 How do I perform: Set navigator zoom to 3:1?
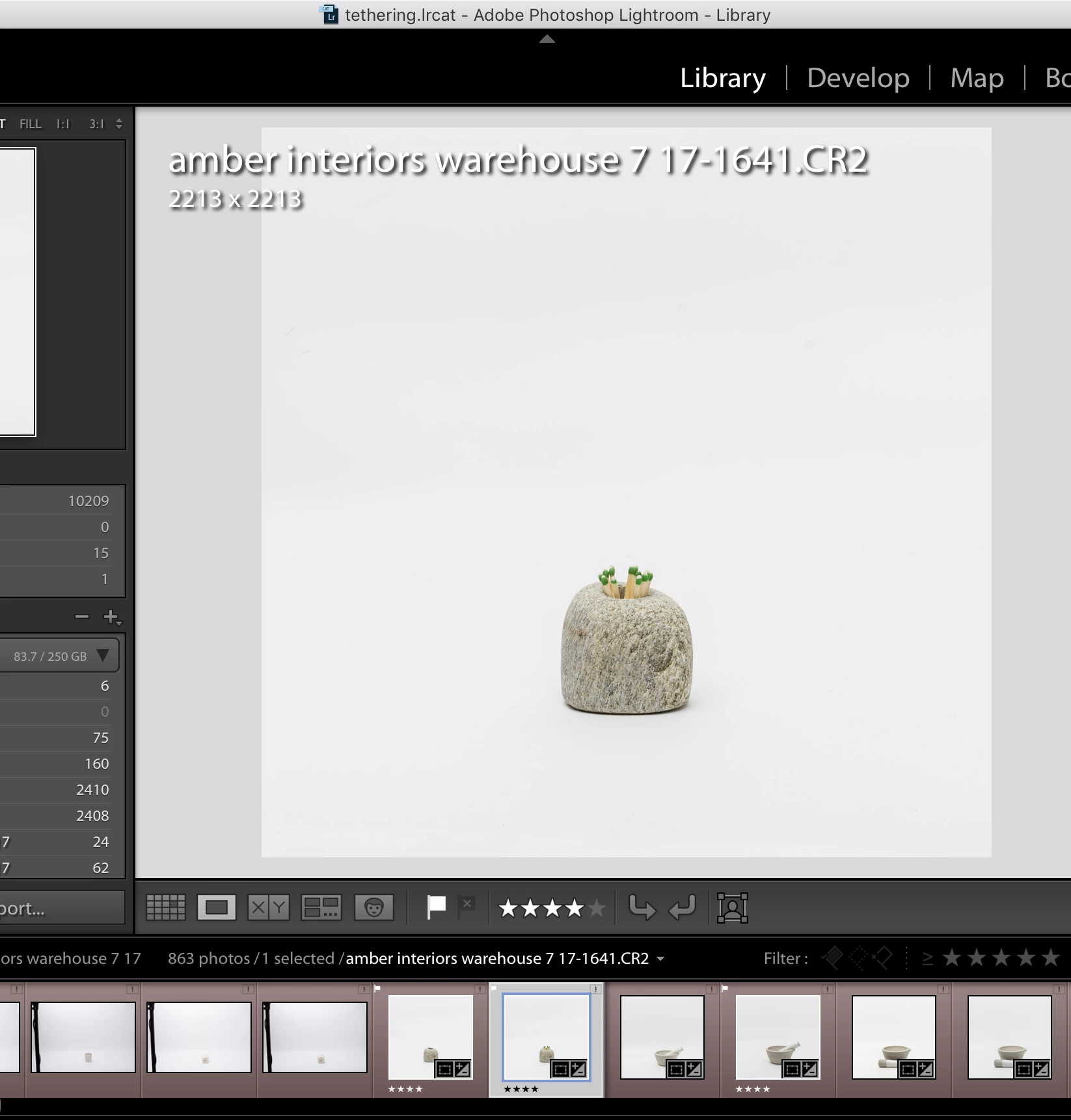(96, 124)
